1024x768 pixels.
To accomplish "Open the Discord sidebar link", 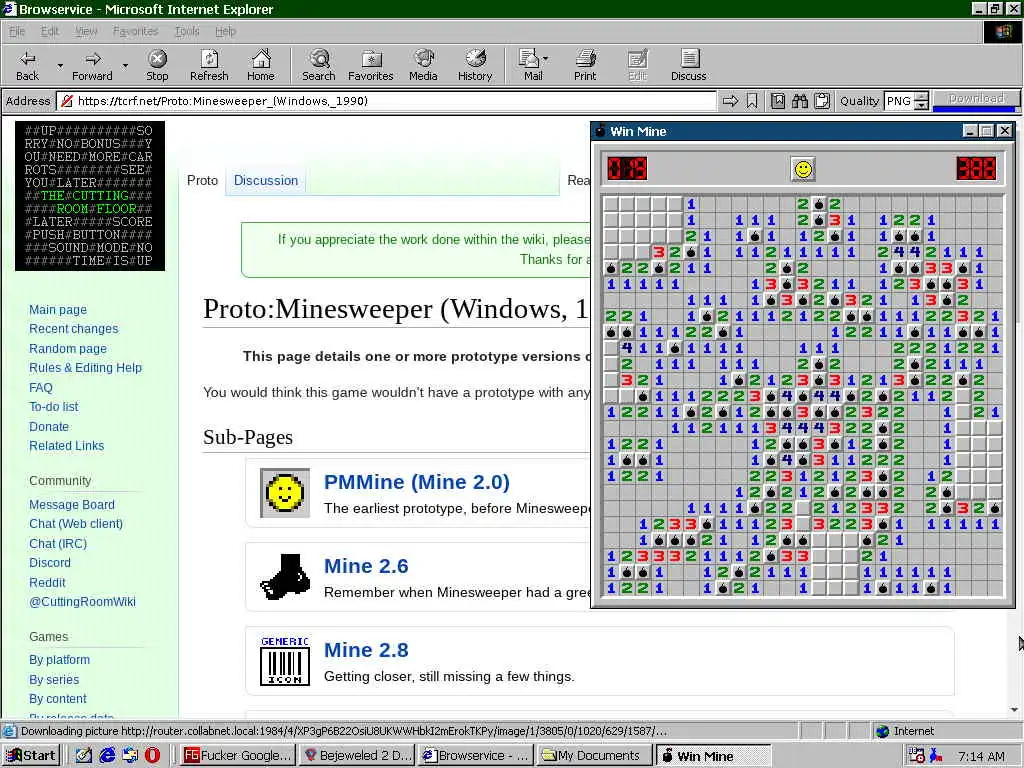I will (x=50, y=562).
